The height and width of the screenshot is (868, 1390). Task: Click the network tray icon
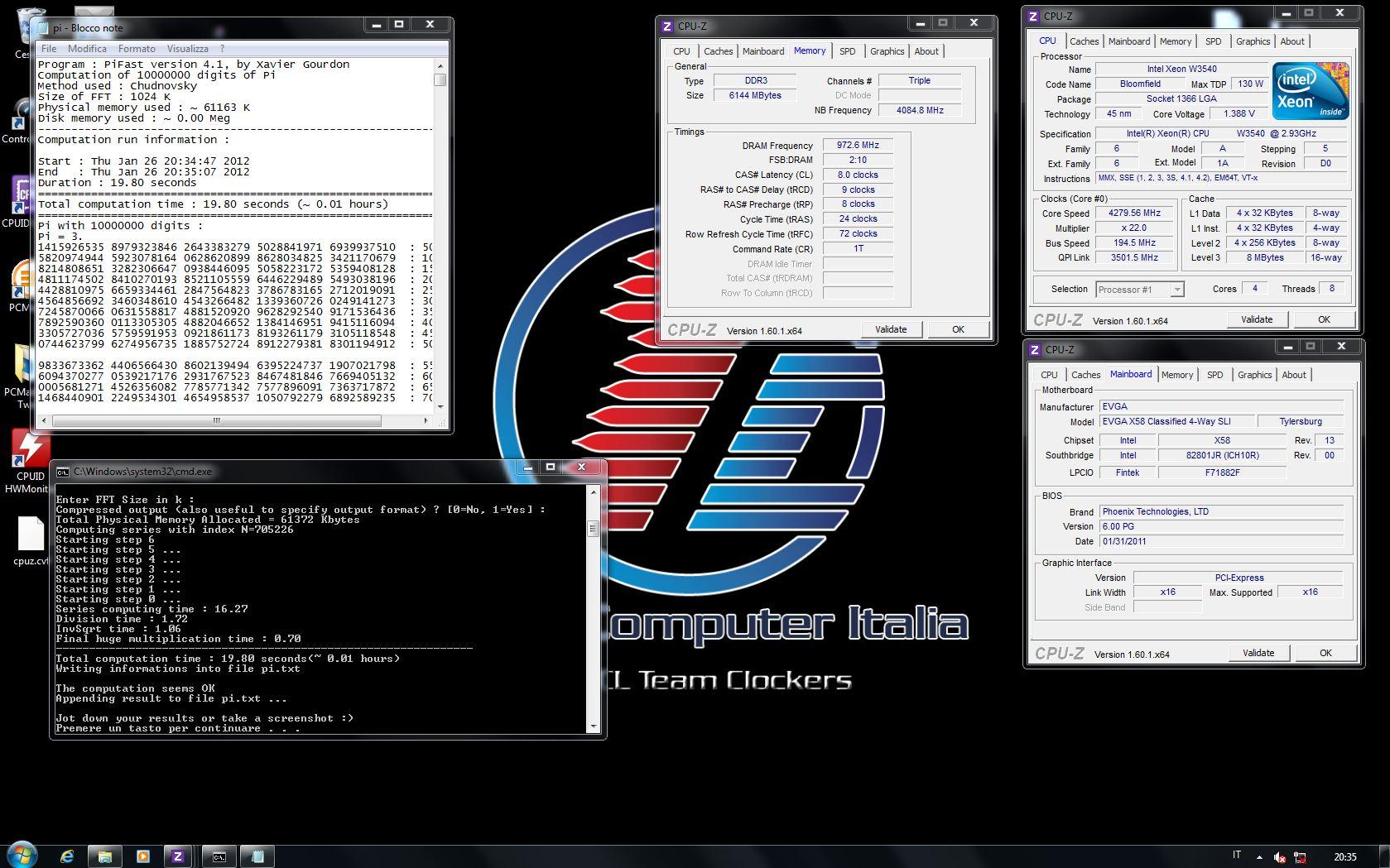[1300, 857]
